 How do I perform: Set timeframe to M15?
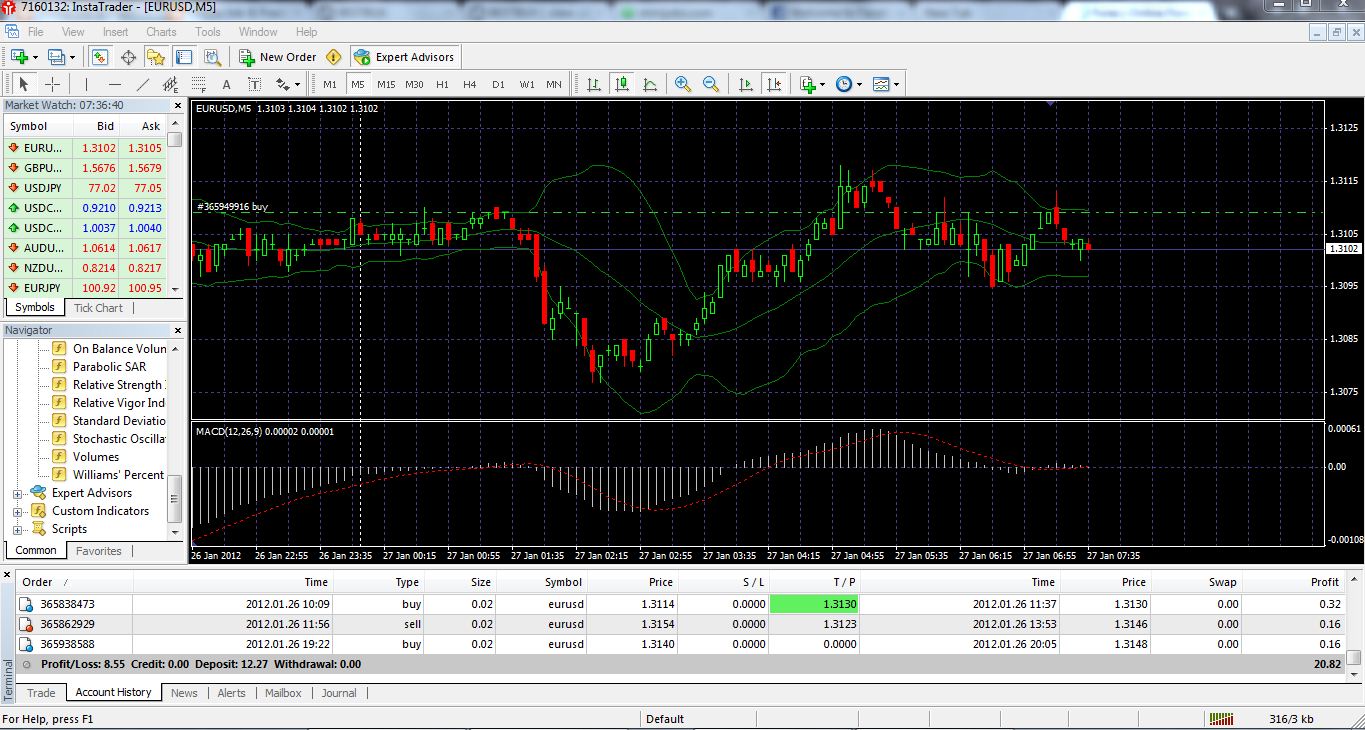tap(386, 85)
